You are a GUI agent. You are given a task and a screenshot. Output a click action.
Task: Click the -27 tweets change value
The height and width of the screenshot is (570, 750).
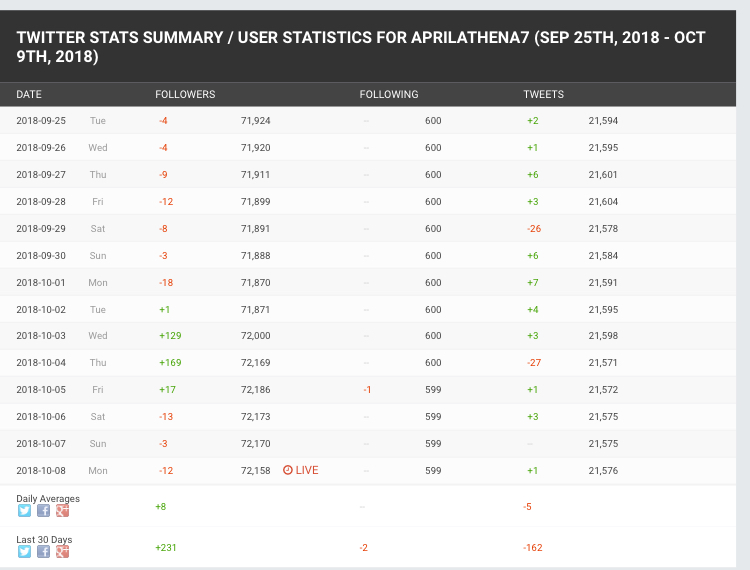tap(534, 362)
